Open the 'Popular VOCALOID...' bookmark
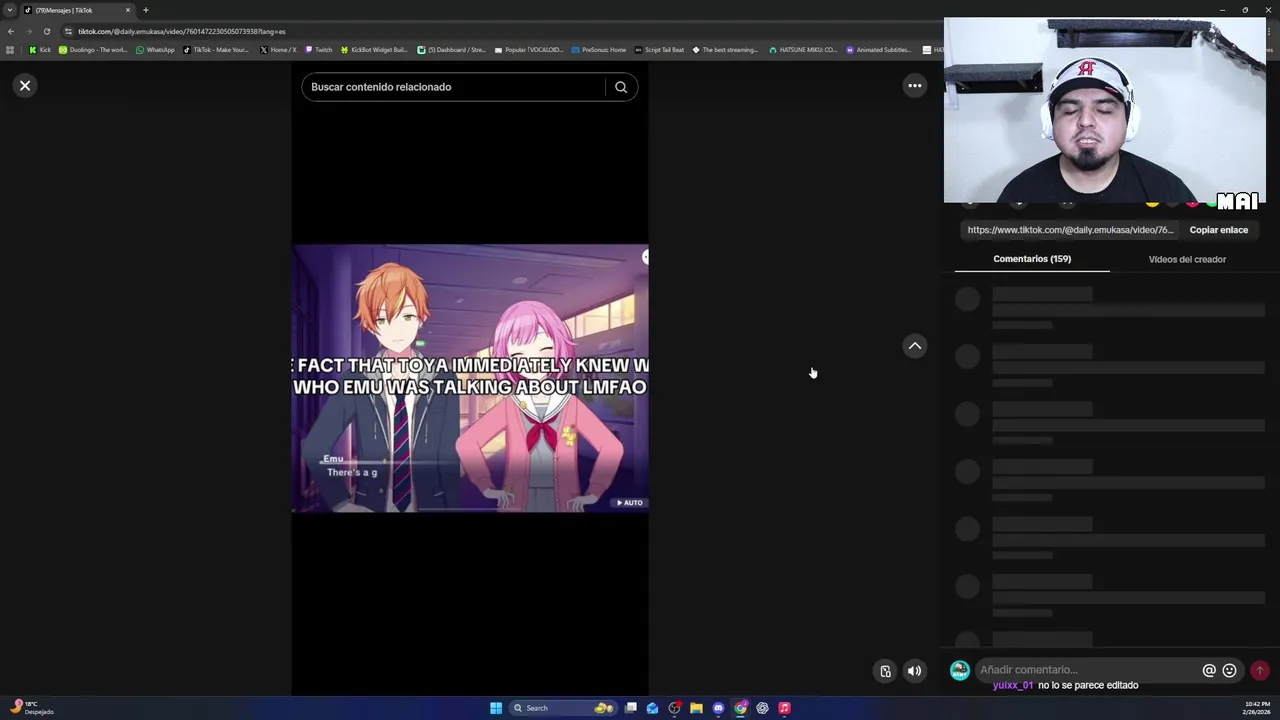The image size is (1280, 720). tap(529, 49)
